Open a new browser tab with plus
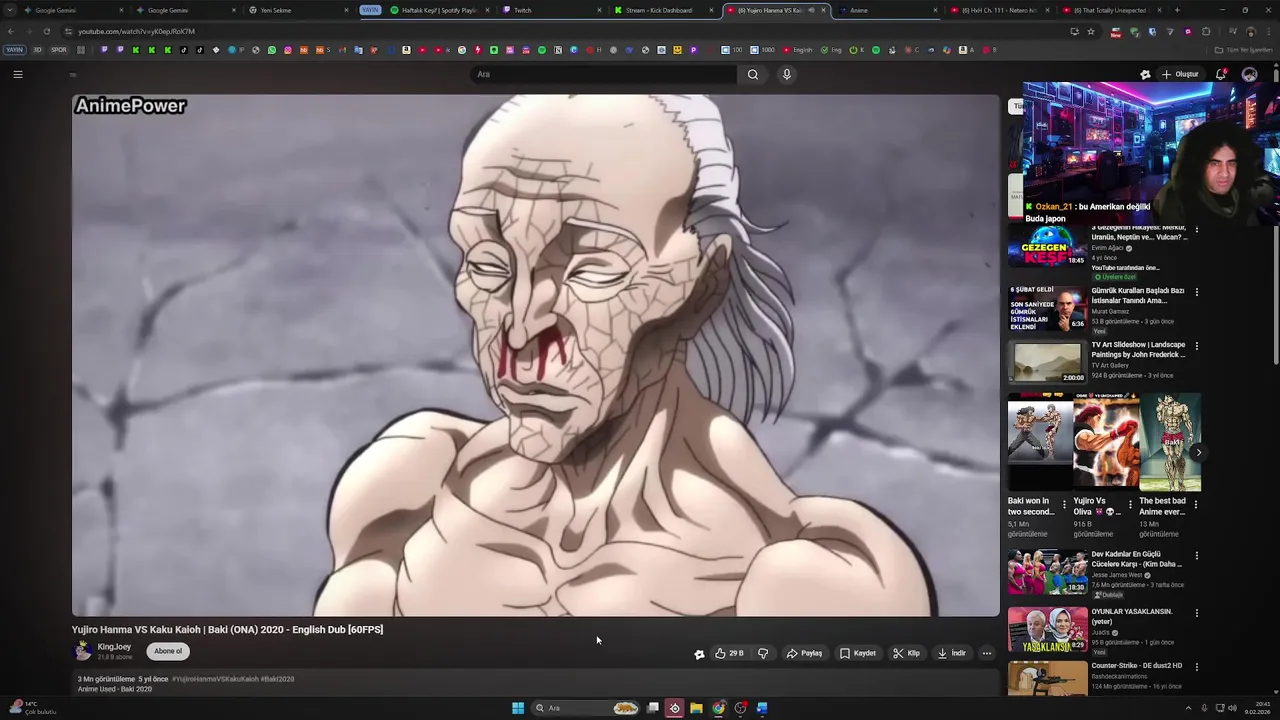The image size is (1280, 720). click(x=1177, y=10)
